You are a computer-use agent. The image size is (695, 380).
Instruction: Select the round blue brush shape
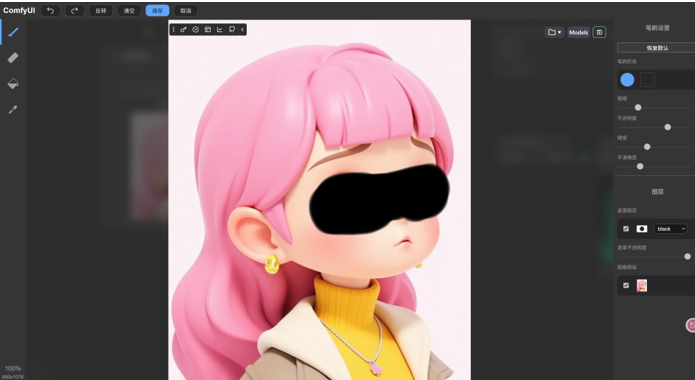point(627,80)
